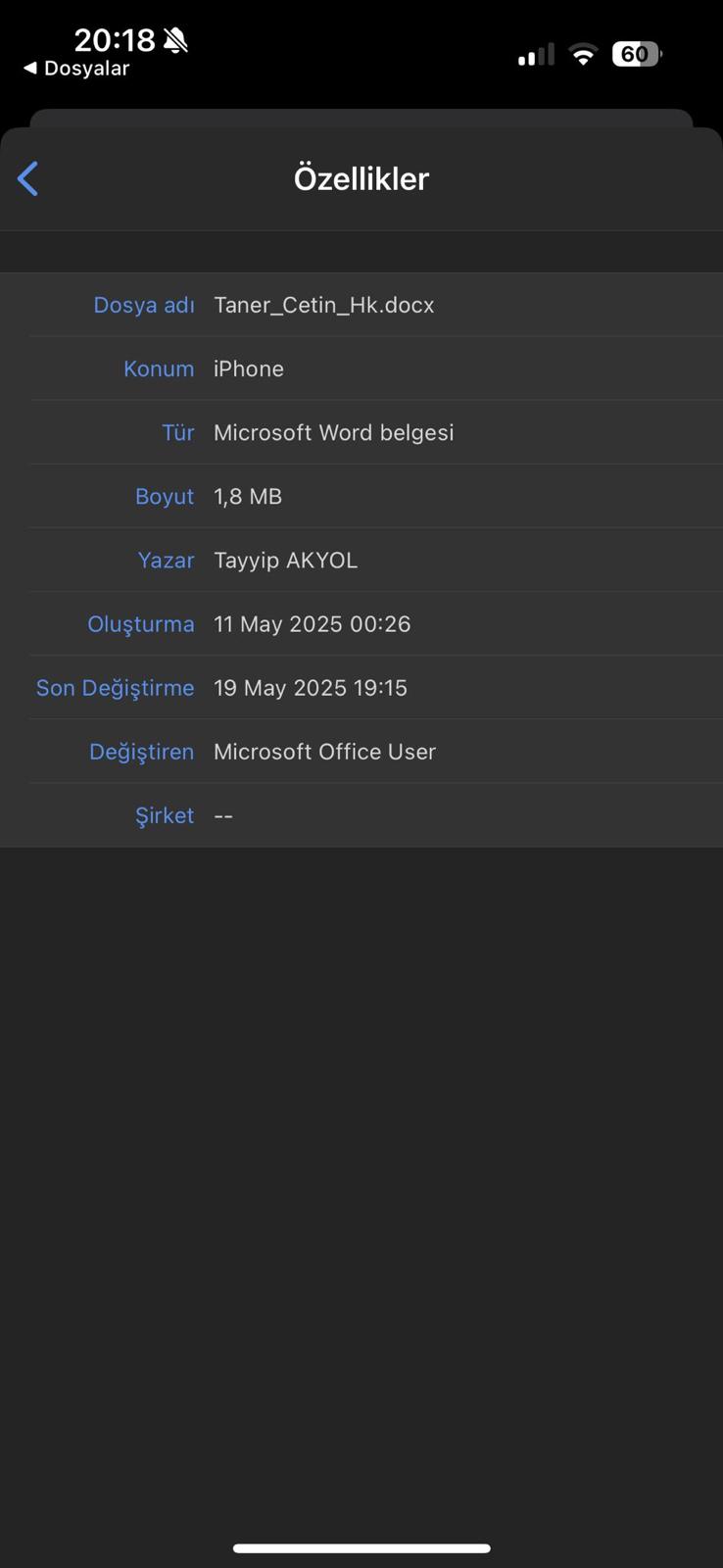723x1568 pixels.
Task: Tap the Şirket row label
Action: coord(164,814)
